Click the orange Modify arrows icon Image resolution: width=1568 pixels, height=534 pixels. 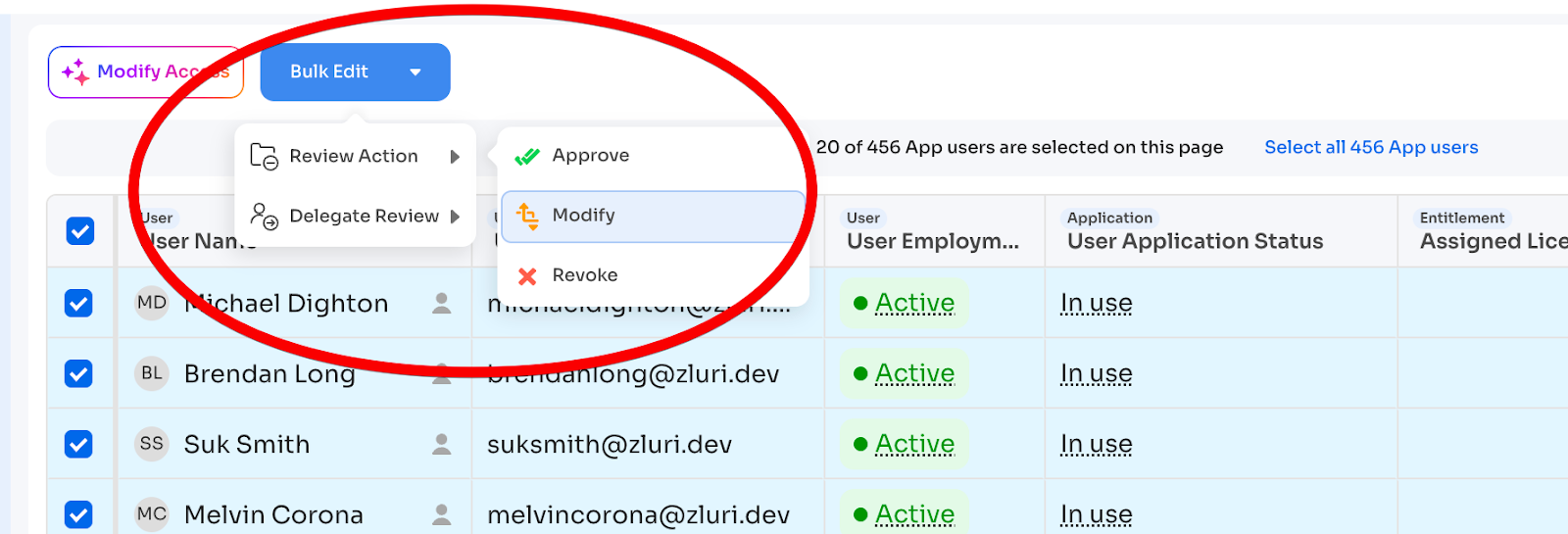[x=527, y=216]
